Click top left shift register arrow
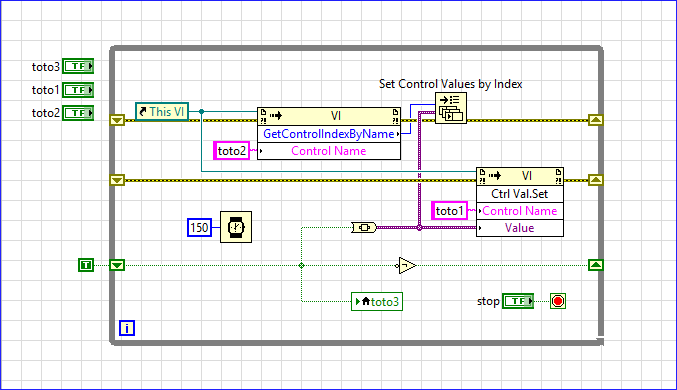 117,120
